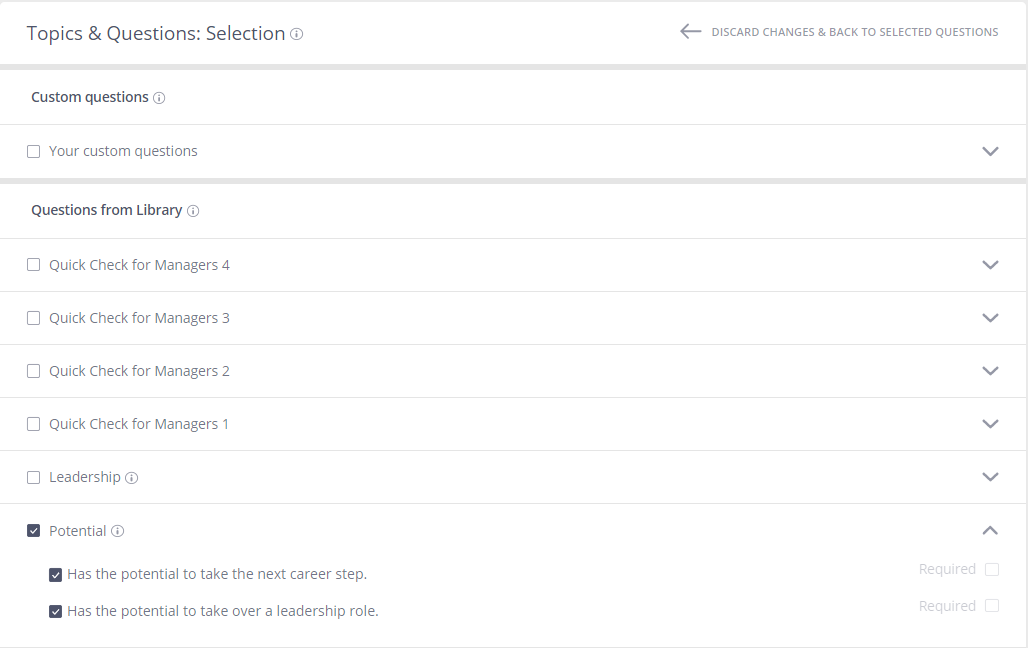Click info icon beside Topics & Questions: Selection
The image size is (1028, 648).
click(296, 34)
